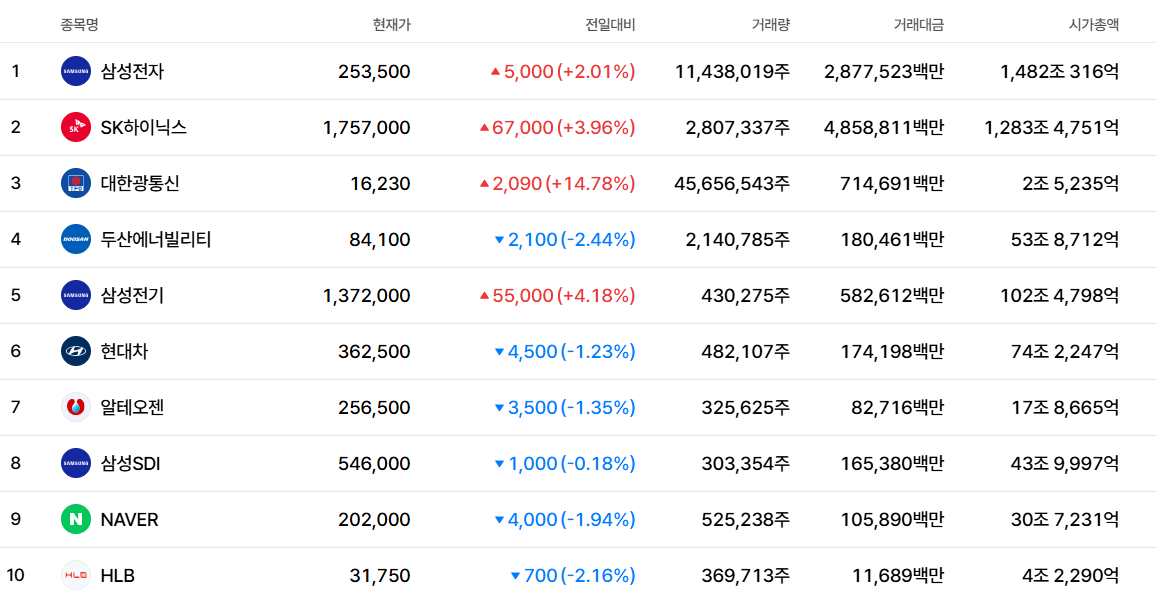Screen dimensions: 1157x600
Task: Click 현대차 change 4,500 (-1.23%)
Action: 564,352
